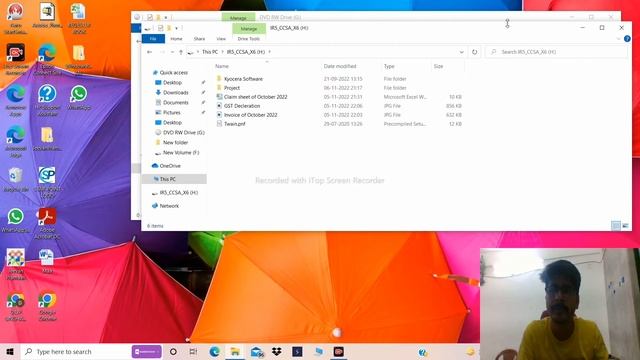Open HP Support Assistant desktop icon
Screen dimensions: 640x360
[47, 100]
